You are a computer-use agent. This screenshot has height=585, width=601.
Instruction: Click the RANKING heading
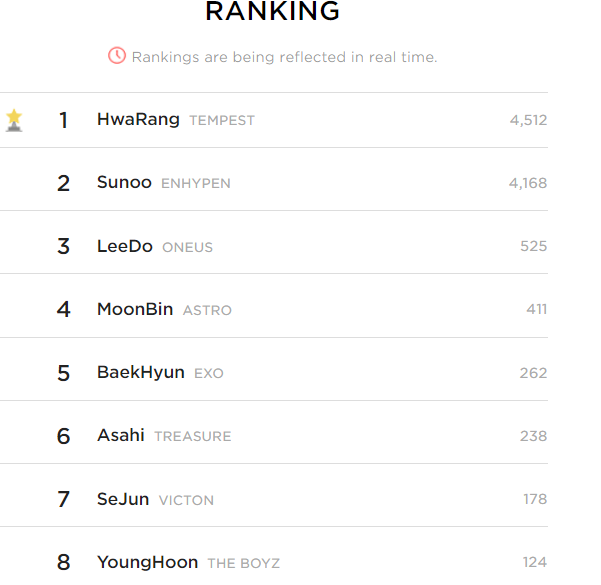[x=273, y=11]
